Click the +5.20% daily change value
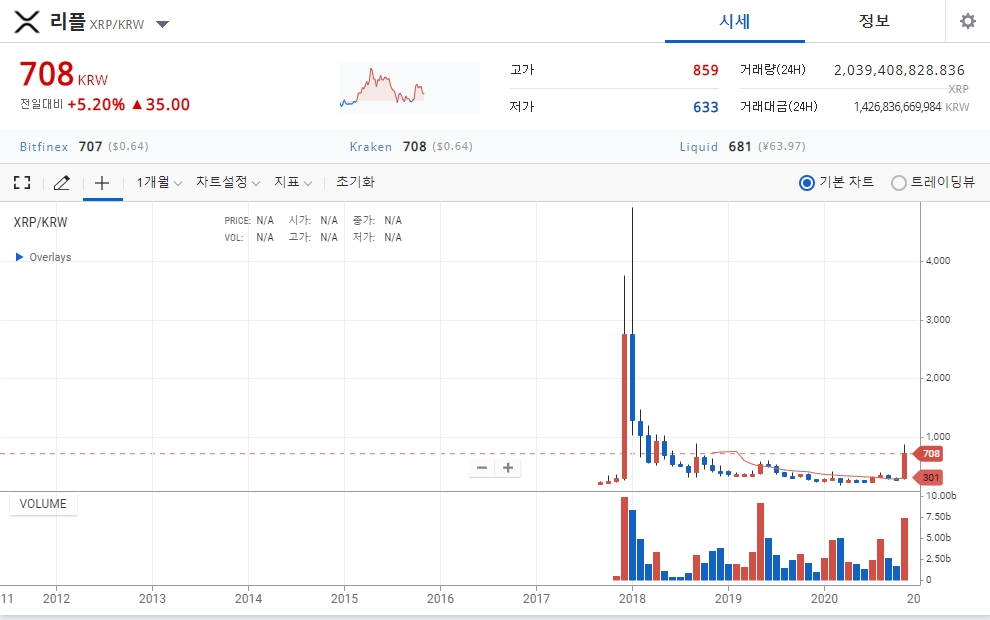This screenshot has height=620, width=990. click(x=96, y=105)
